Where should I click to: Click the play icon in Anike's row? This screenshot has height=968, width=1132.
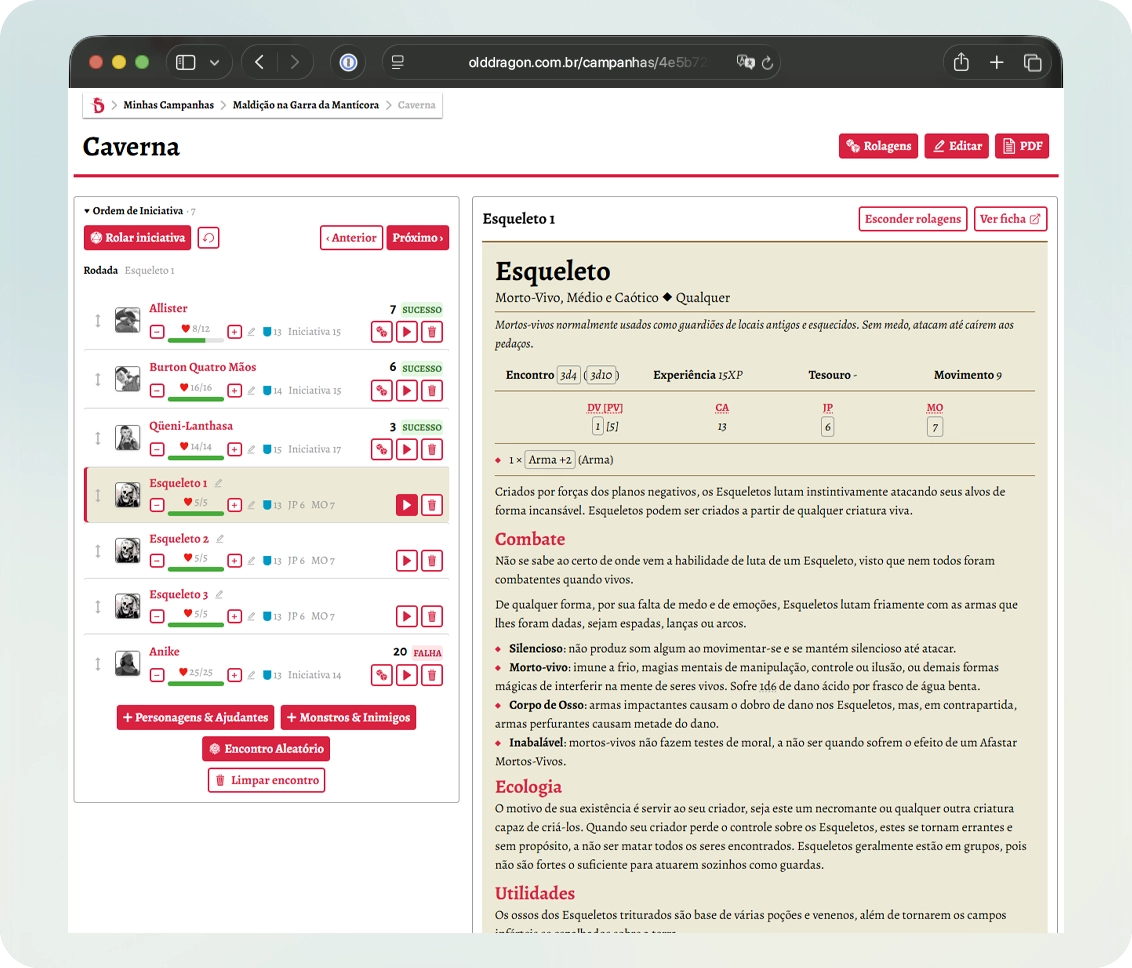pyautogui.click(x=407, y=676)
